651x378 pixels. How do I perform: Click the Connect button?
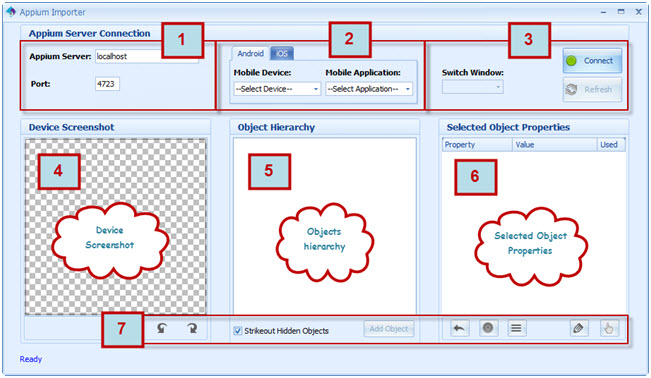coord(592,61)
